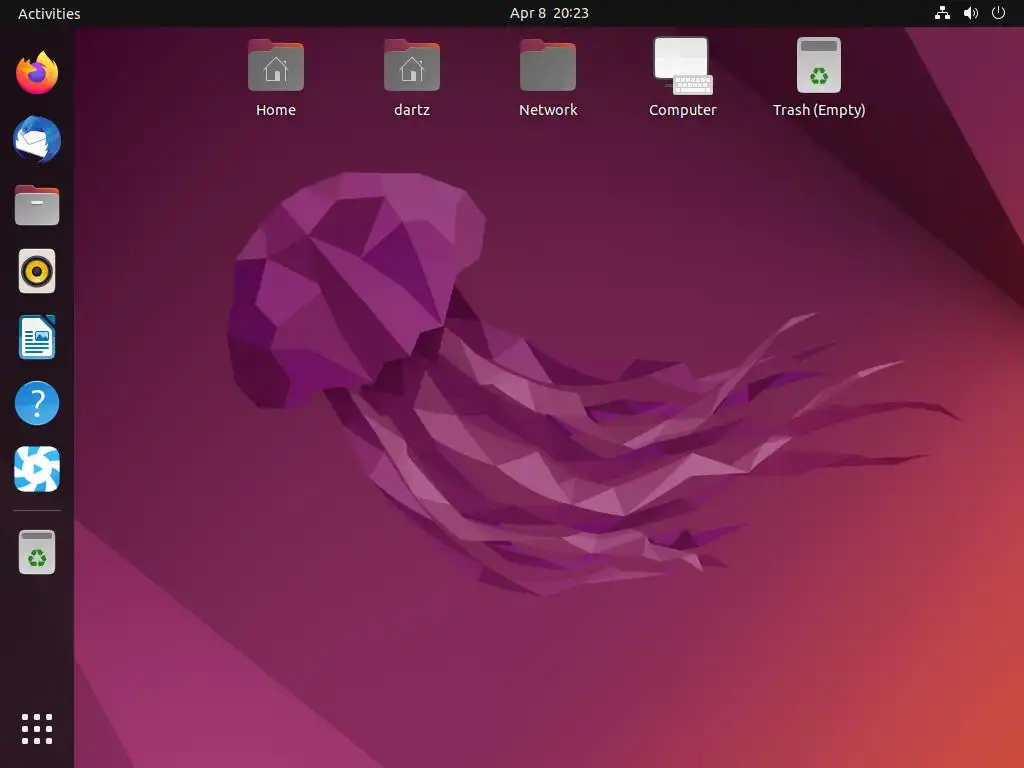Select the Network folder on the desktop
The image size is (1024, 768).
(547, 66)
